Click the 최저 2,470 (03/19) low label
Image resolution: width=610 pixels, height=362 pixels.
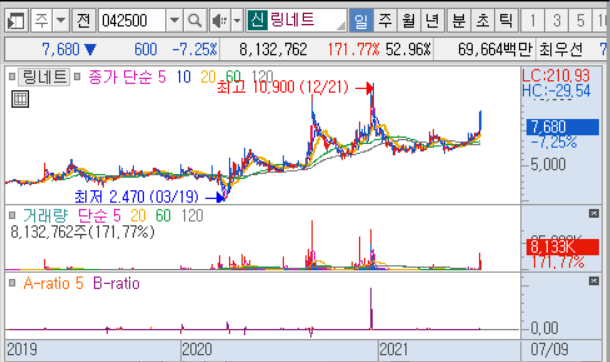(136, 197)
